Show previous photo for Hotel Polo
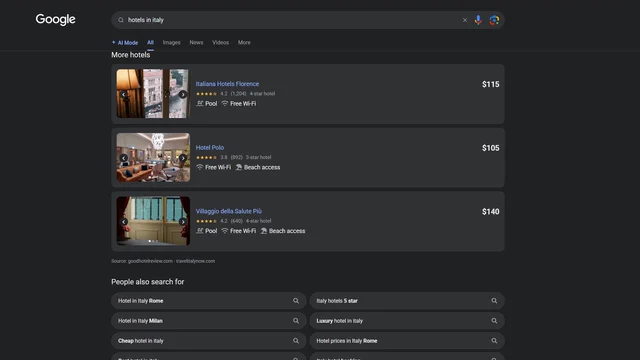 pos(124,158)
